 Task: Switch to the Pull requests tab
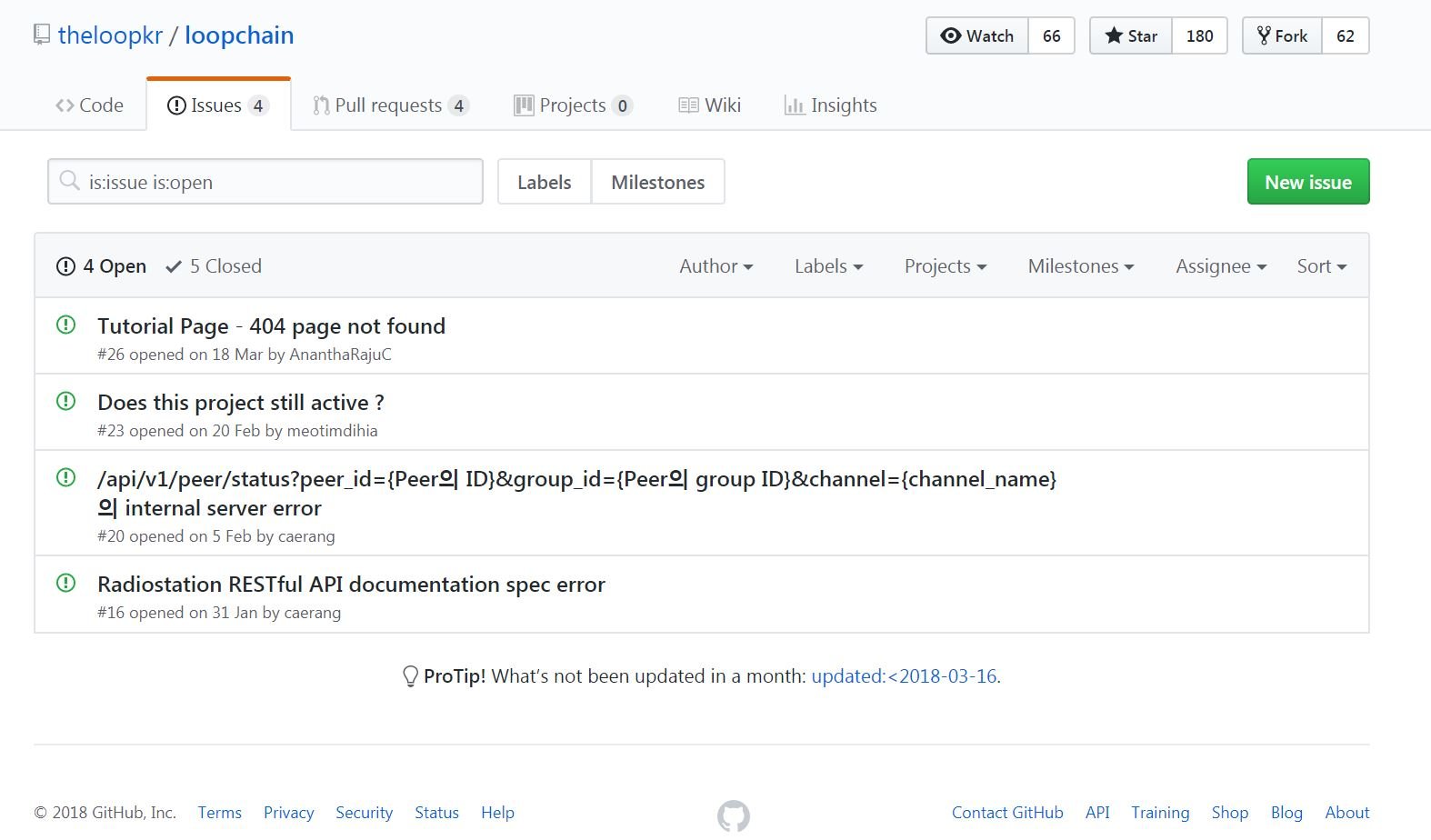(389, 105)
